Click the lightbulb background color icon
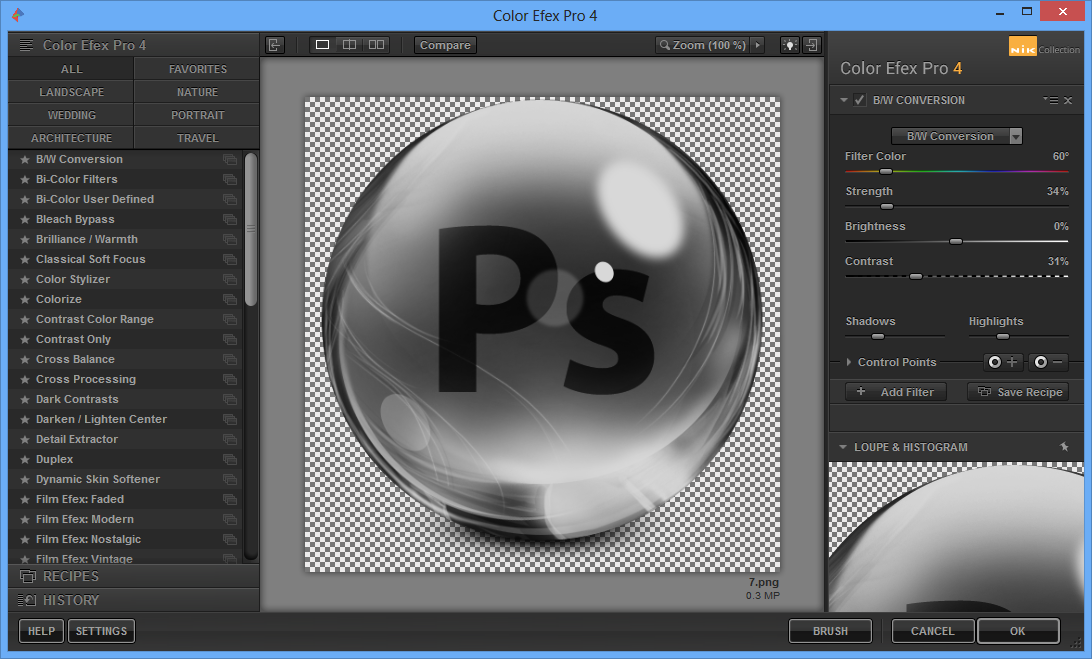 pos(790,45)
